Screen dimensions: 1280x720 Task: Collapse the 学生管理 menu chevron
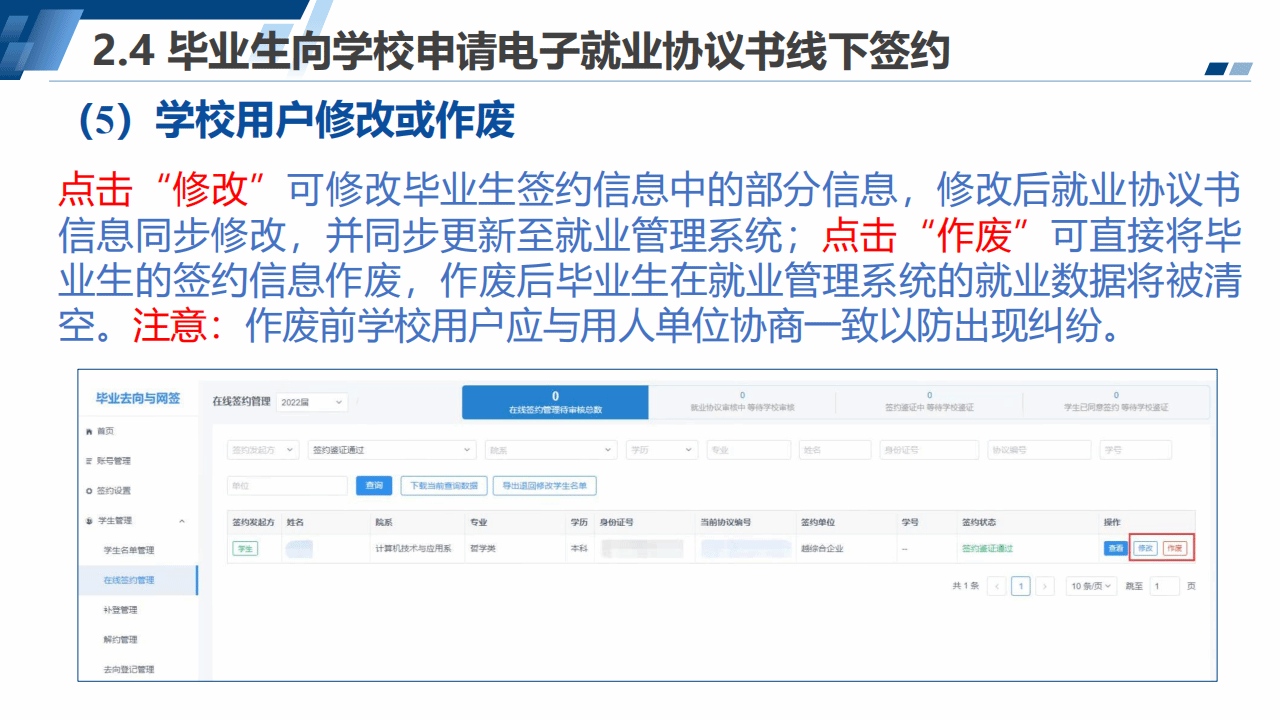(181, 521)
